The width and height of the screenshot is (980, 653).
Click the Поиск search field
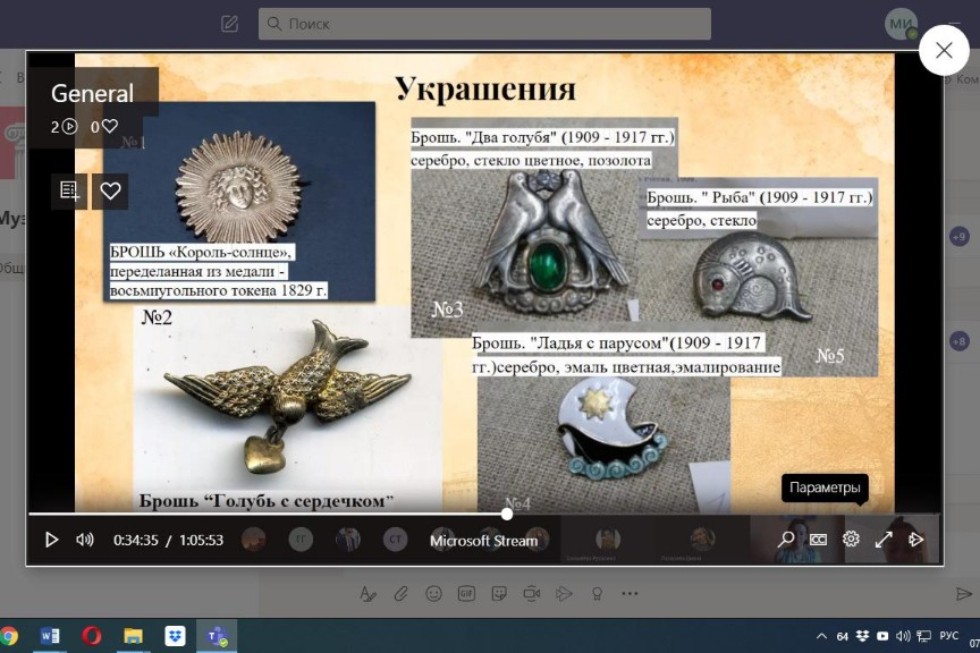(485, 21)
